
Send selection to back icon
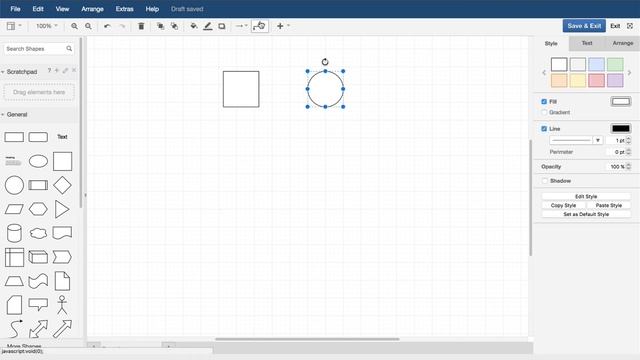tap(174, 26)
